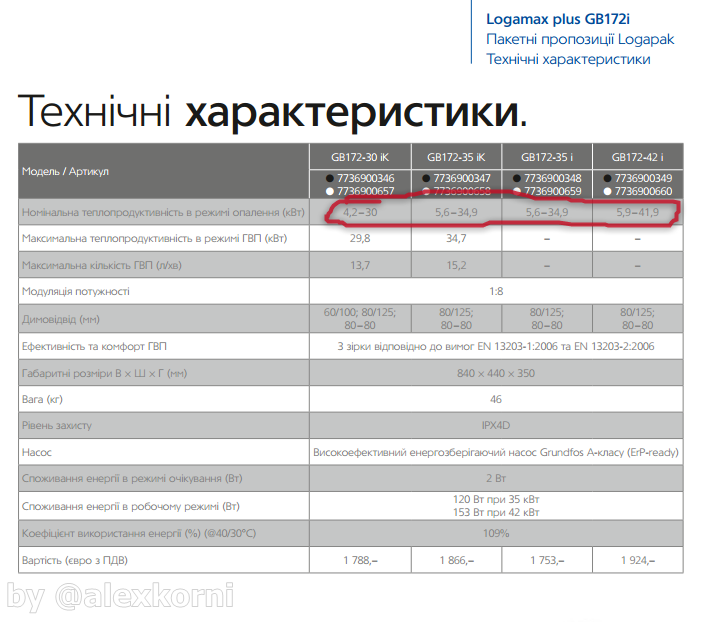Viewport: 727px width, 622px height.
Task: Click the modulation value 1:8
Action: point(496,292)
